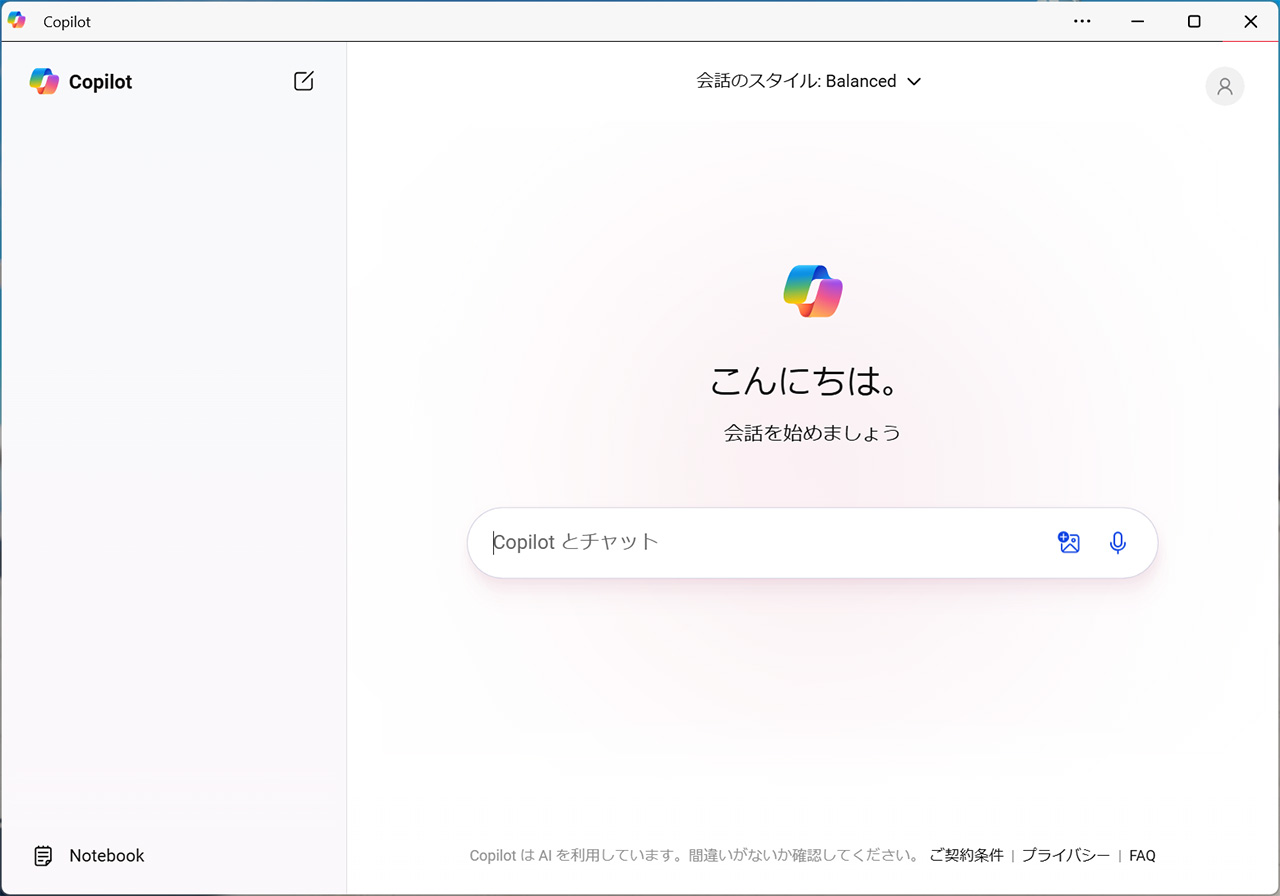1280x896 pixels.
Task: Click the Copilot logo in the sidebar header
Action: click(44, 81)
